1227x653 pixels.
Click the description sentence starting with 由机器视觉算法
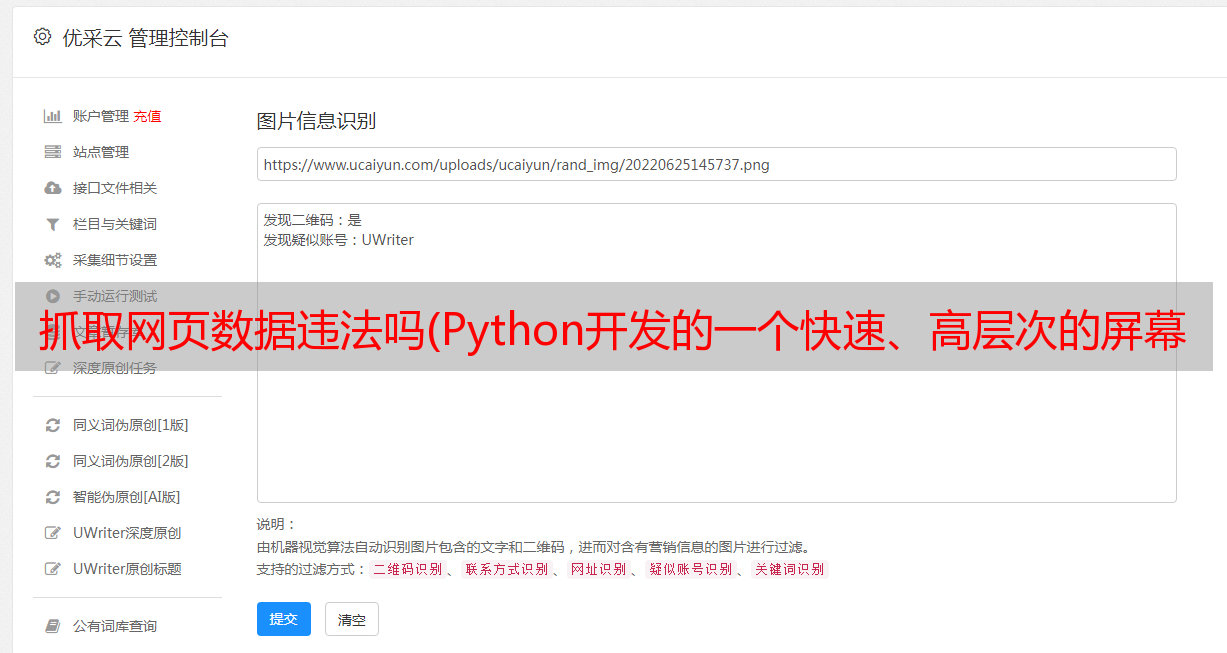[x=533, y=547]
